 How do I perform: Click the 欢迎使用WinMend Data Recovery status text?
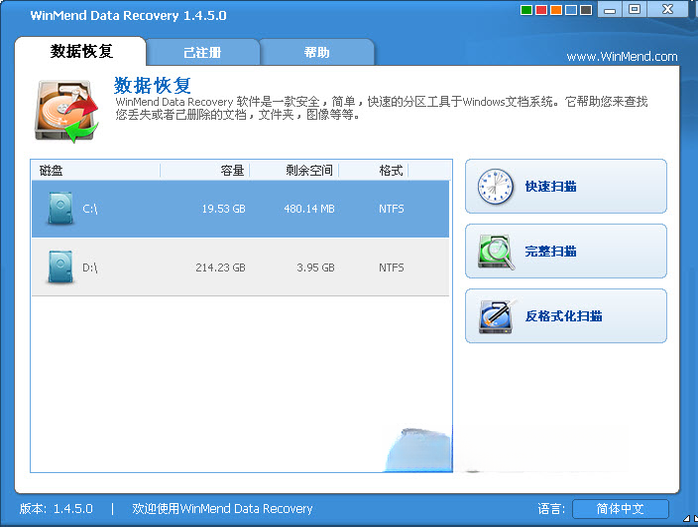222,509
